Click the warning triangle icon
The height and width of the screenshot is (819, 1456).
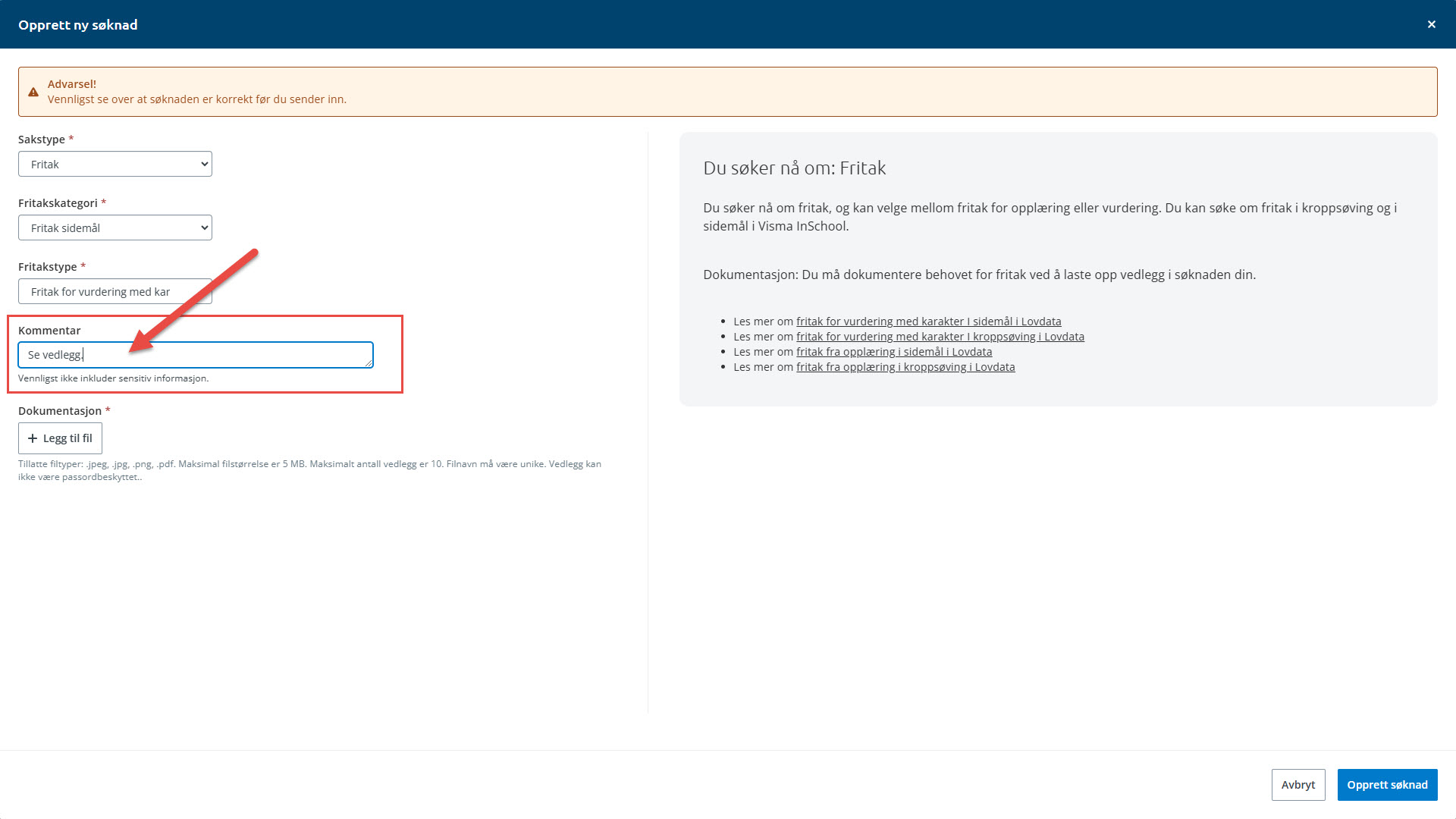(x=33, y=92)
